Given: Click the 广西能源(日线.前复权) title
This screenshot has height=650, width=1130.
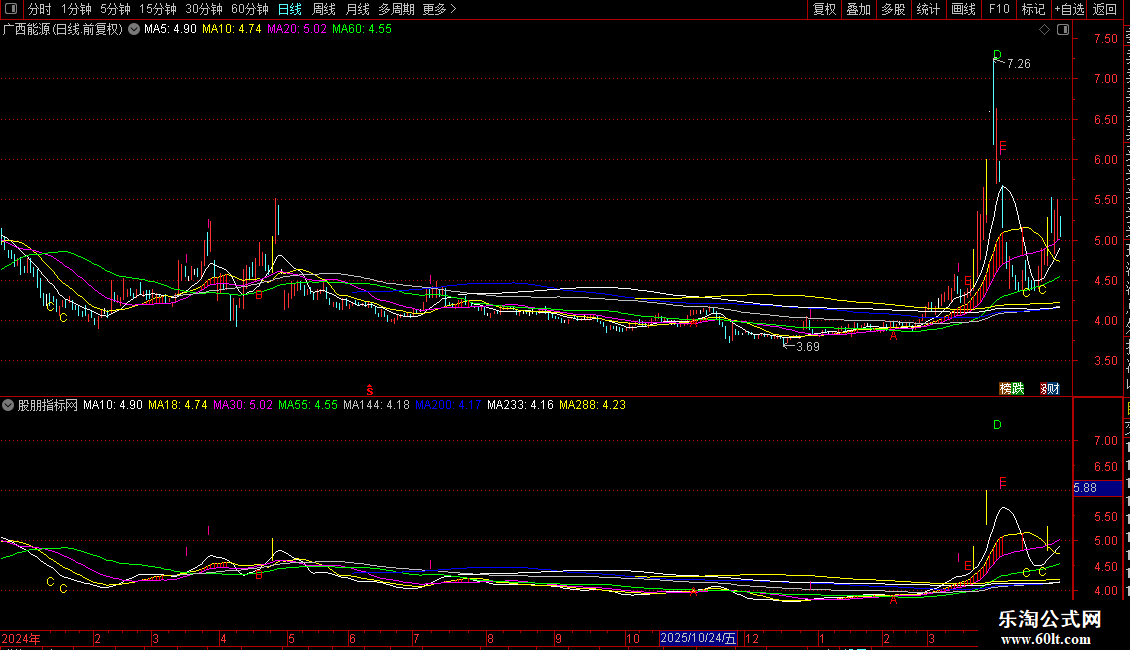Looking at the screenshot, I should [63, 30].
